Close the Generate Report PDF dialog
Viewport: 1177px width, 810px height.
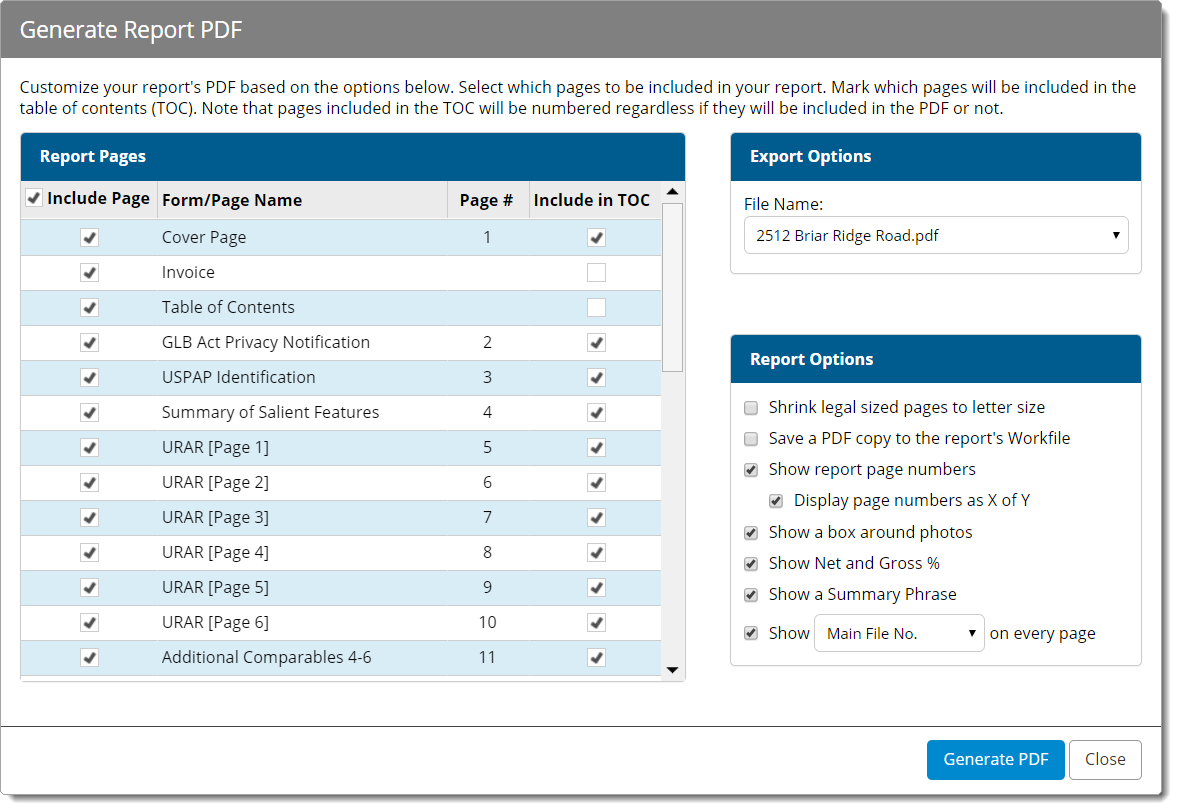1104,760
